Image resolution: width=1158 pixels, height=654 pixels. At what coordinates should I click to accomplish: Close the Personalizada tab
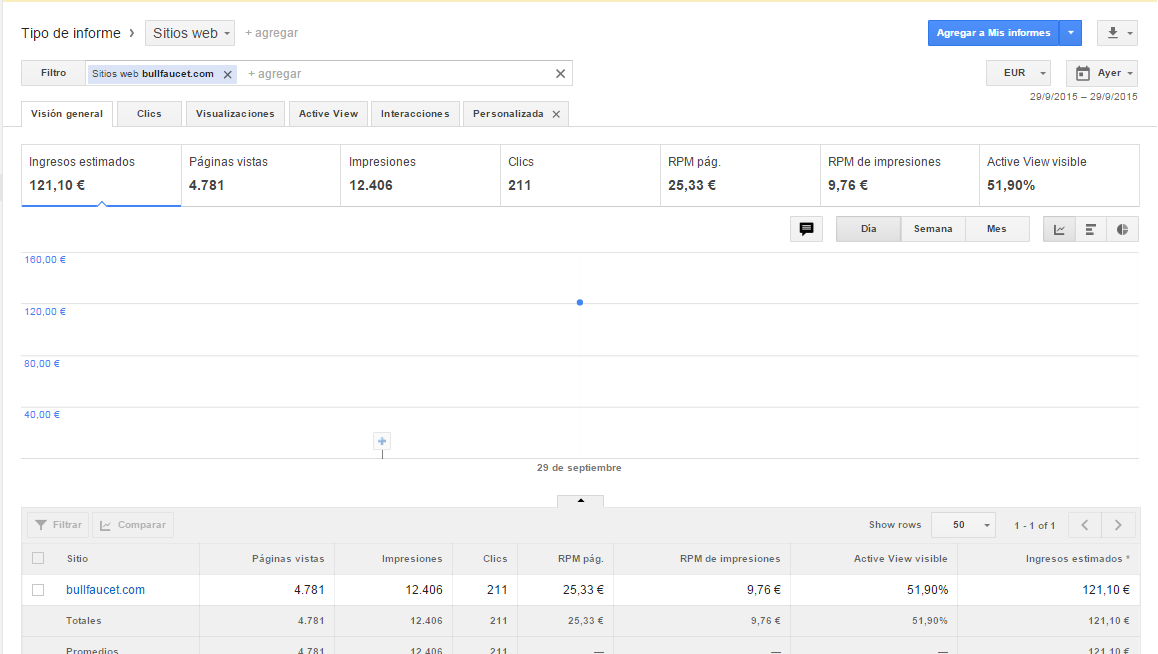(x=556, y=114)
